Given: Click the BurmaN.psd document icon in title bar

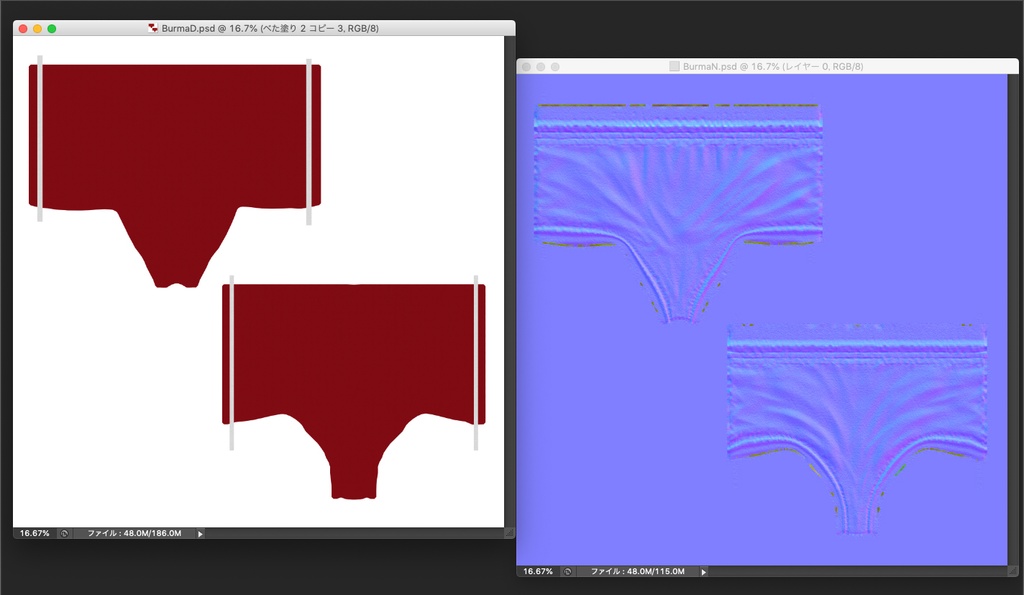Looking at the screenshot, I should pyautogui.click(x=675, y=67).
